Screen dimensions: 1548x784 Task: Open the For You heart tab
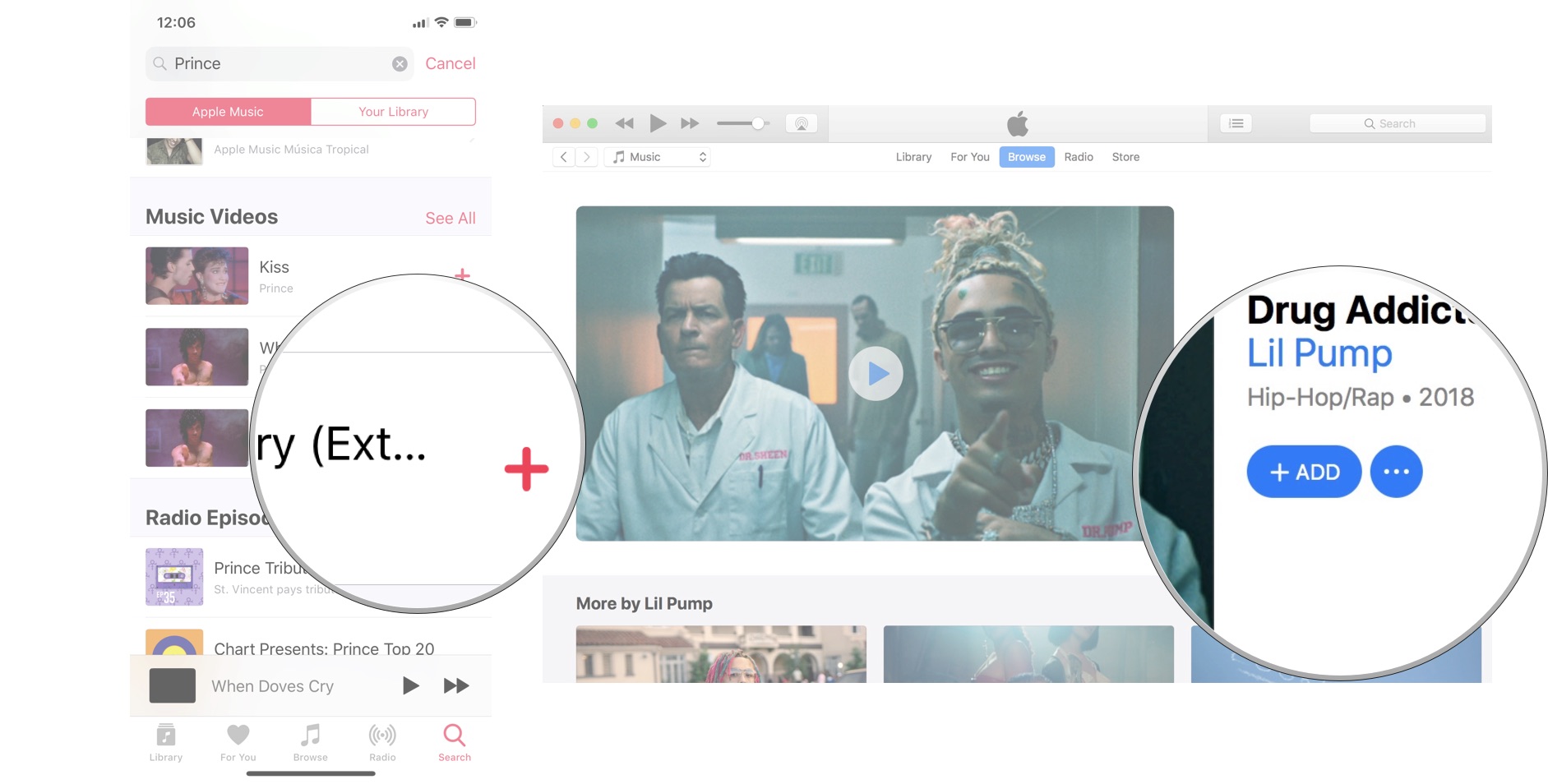point(238,742)
